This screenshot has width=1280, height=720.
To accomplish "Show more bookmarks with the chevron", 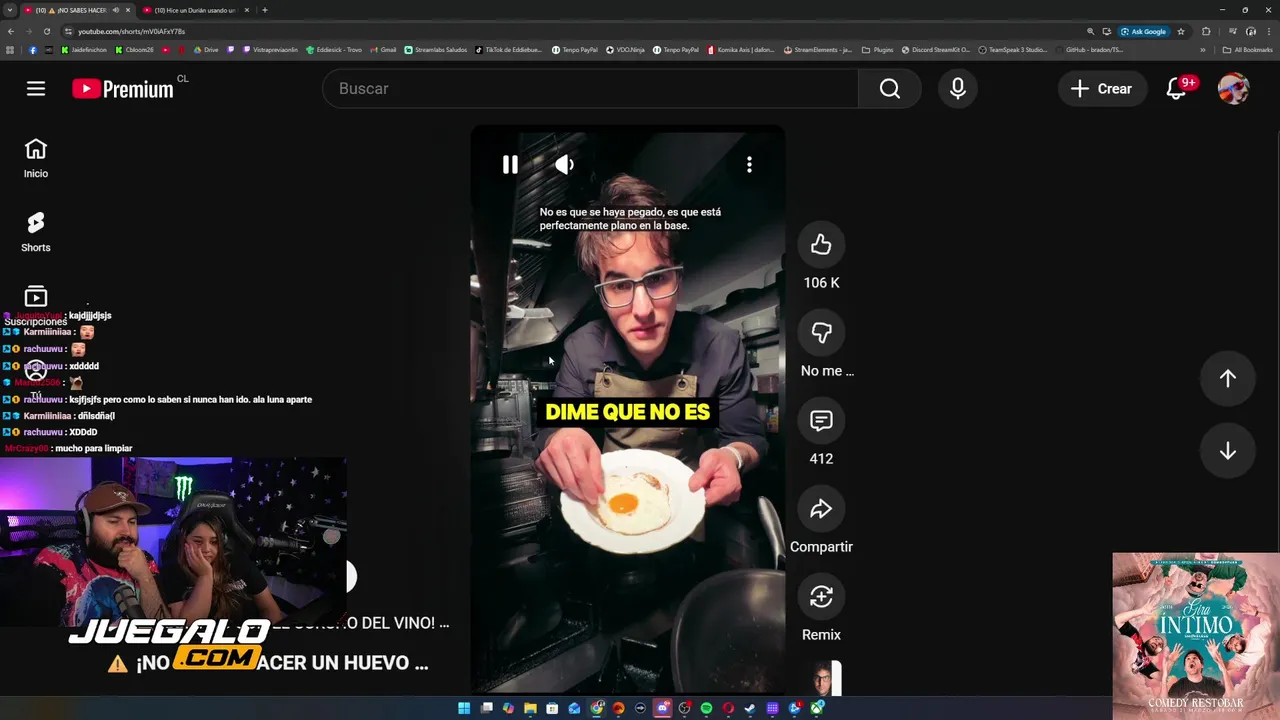I will pos(1203,49).
